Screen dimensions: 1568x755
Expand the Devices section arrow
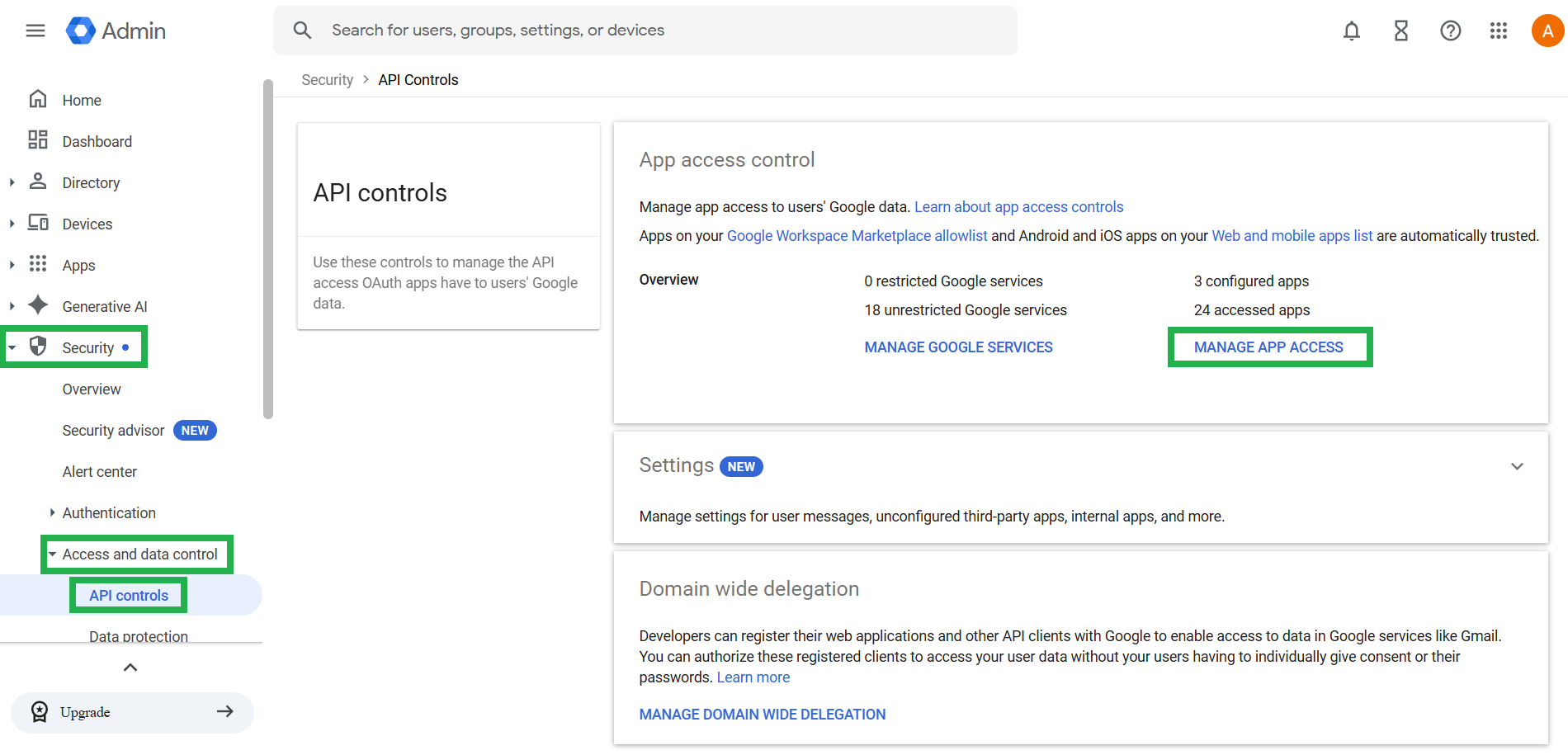(x=12, y=224)
